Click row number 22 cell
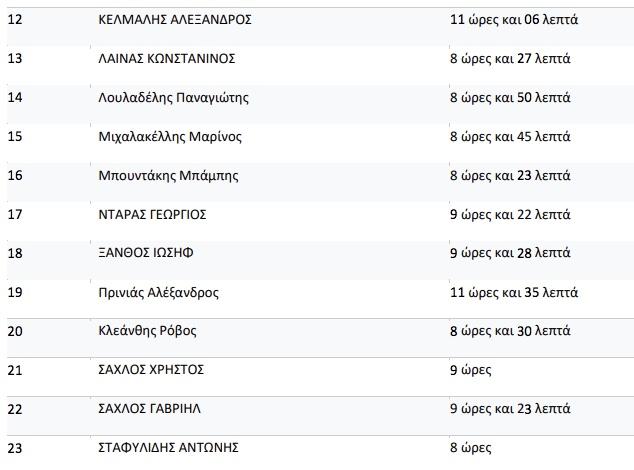The image size is (634, 470). pyautogui.click(x=15, y=409)
